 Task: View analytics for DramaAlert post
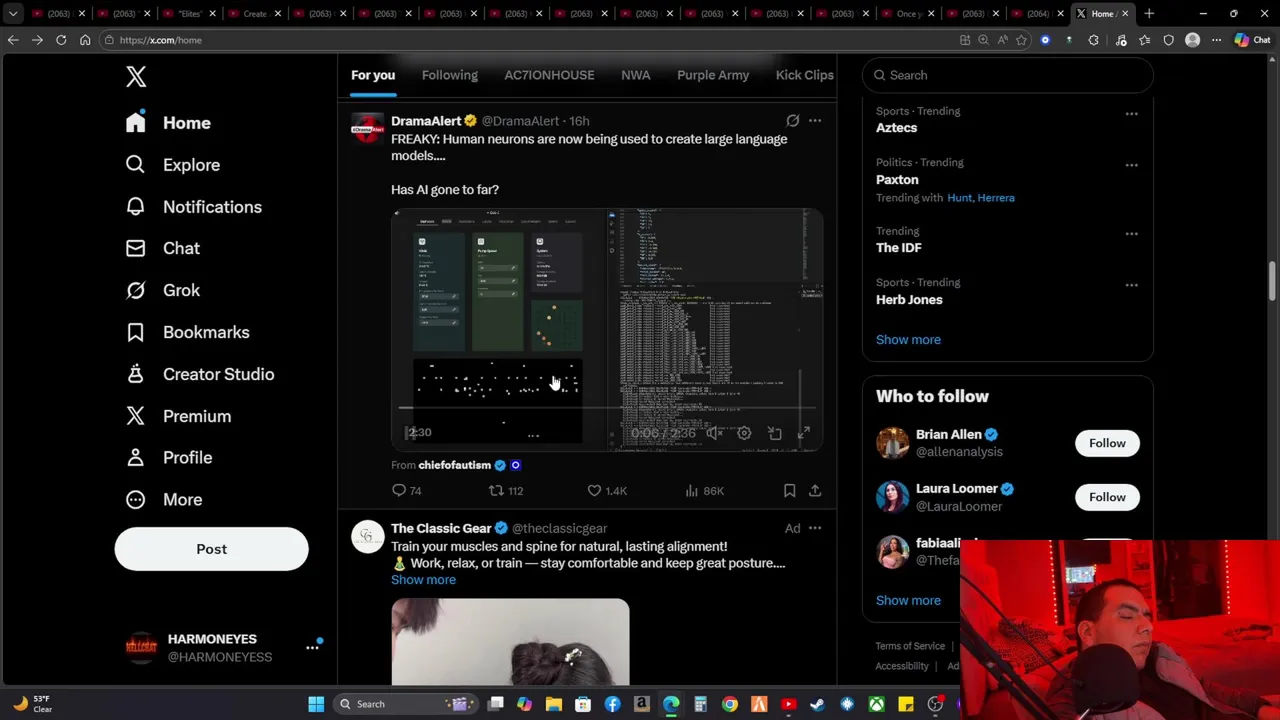pos(704,491)
